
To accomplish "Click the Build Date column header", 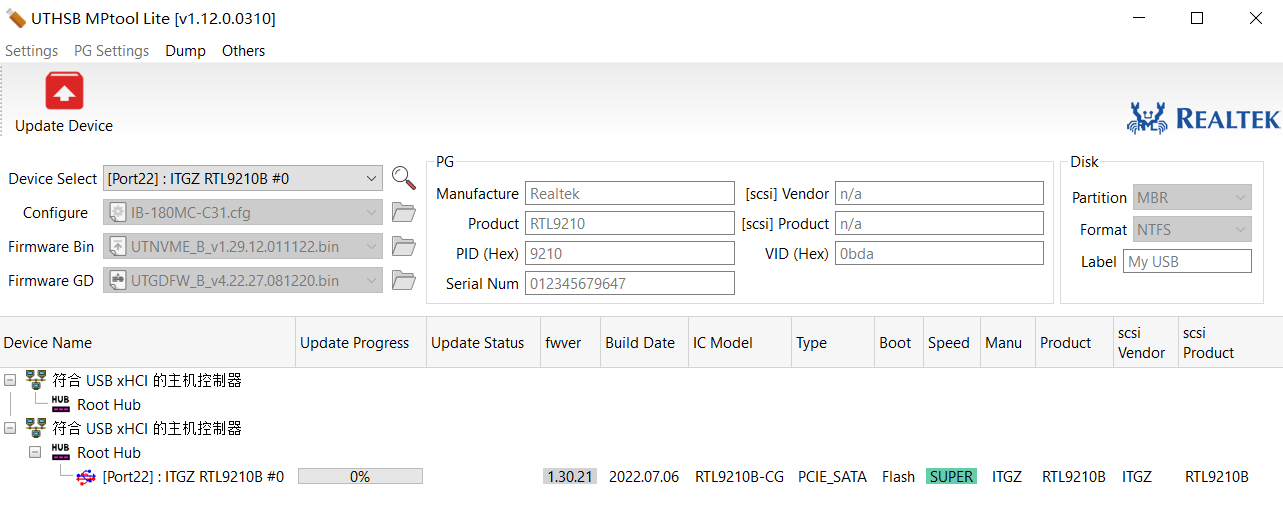I will tap(645, 342).
